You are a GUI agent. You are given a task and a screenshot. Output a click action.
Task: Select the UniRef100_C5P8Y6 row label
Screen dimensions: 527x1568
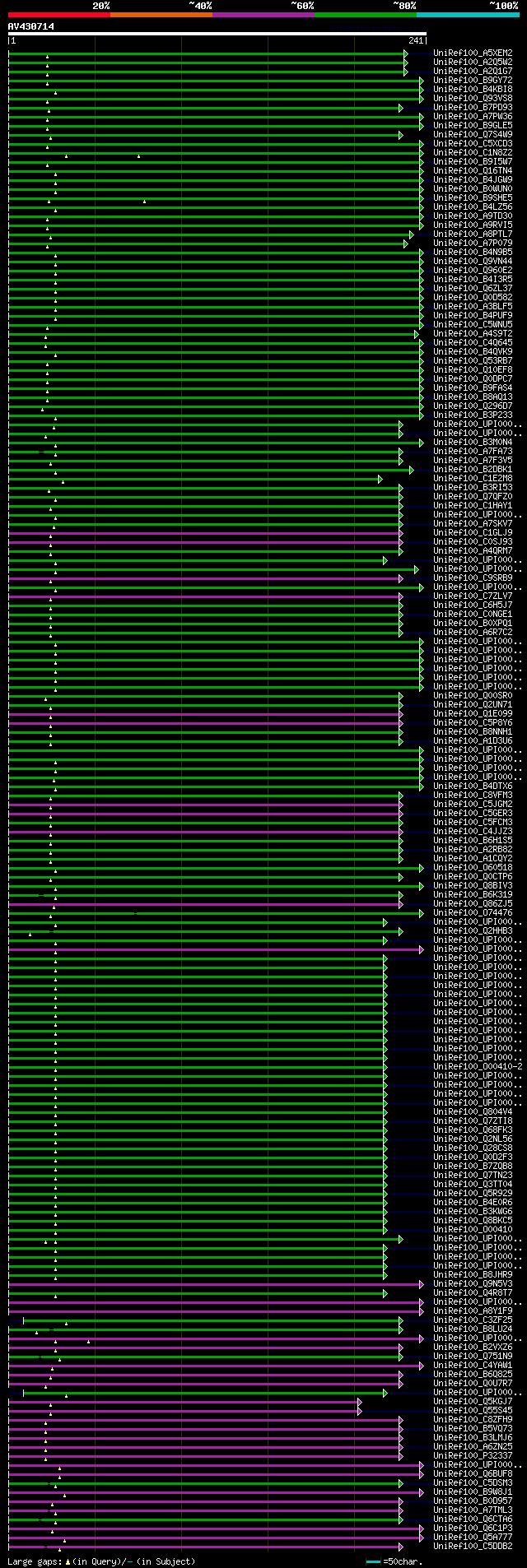[x=473, y=722]
